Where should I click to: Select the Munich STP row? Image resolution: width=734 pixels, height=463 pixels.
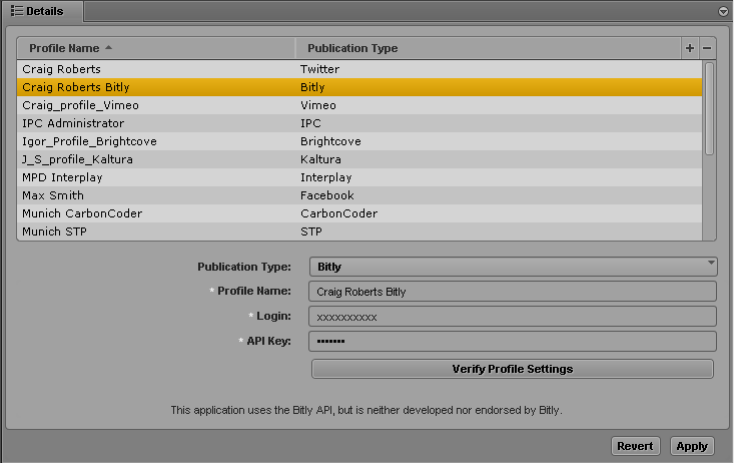(360, 231)
